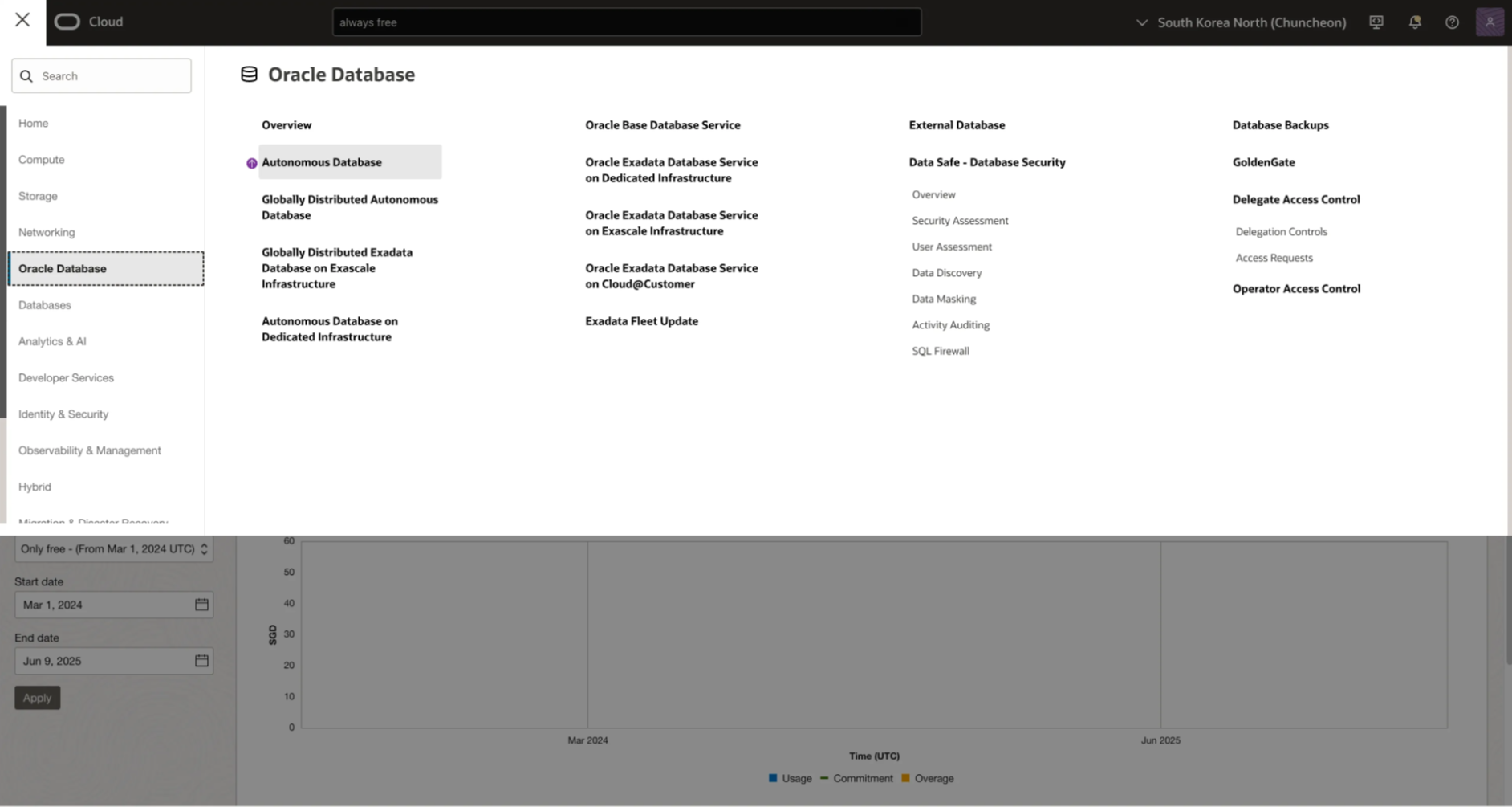Screen dimensions: 1512x807
Task: Open Delegate Access Control
Action: point(1296,200)
